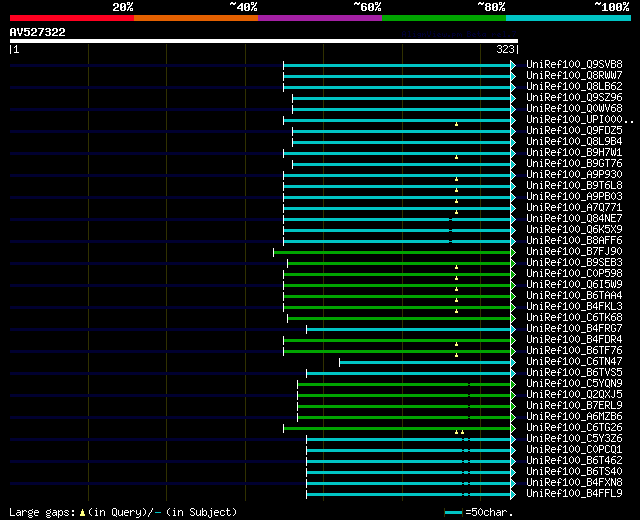Image resolution: width=640 pixels, height=520 pixels.
Task: Click the red 20% identity color band
Action: pyautogui.click(x=72, y=18)
